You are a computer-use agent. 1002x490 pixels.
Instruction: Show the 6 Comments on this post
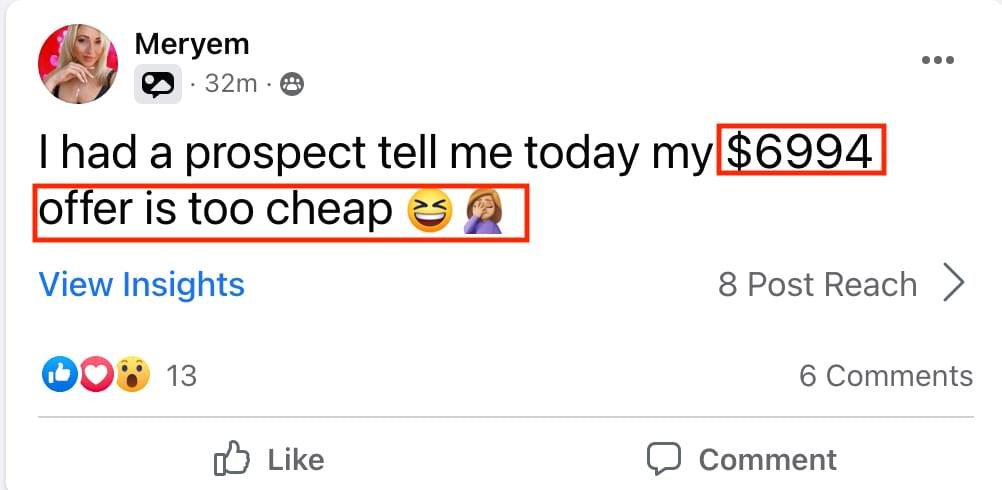click(885, 376)
